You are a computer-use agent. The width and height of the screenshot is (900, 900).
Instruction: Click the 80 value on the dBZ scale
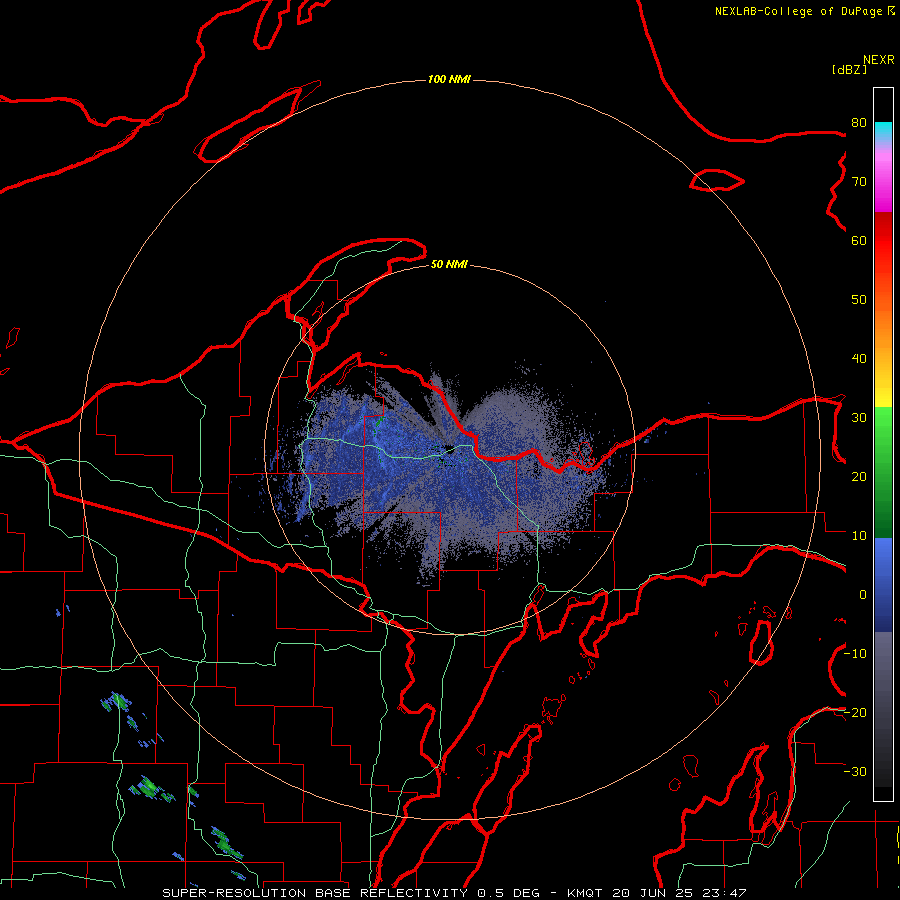[859, 122]
